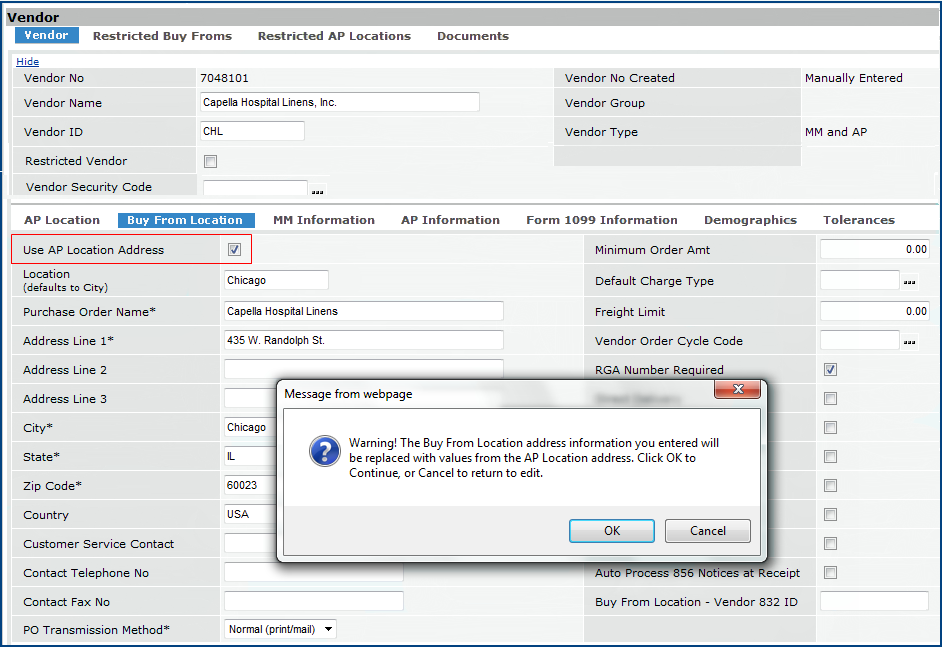The width and height of the screenshot is (942, 647).
Task: Click the Vendor Name input field
Action: click(x=339, y=102)
